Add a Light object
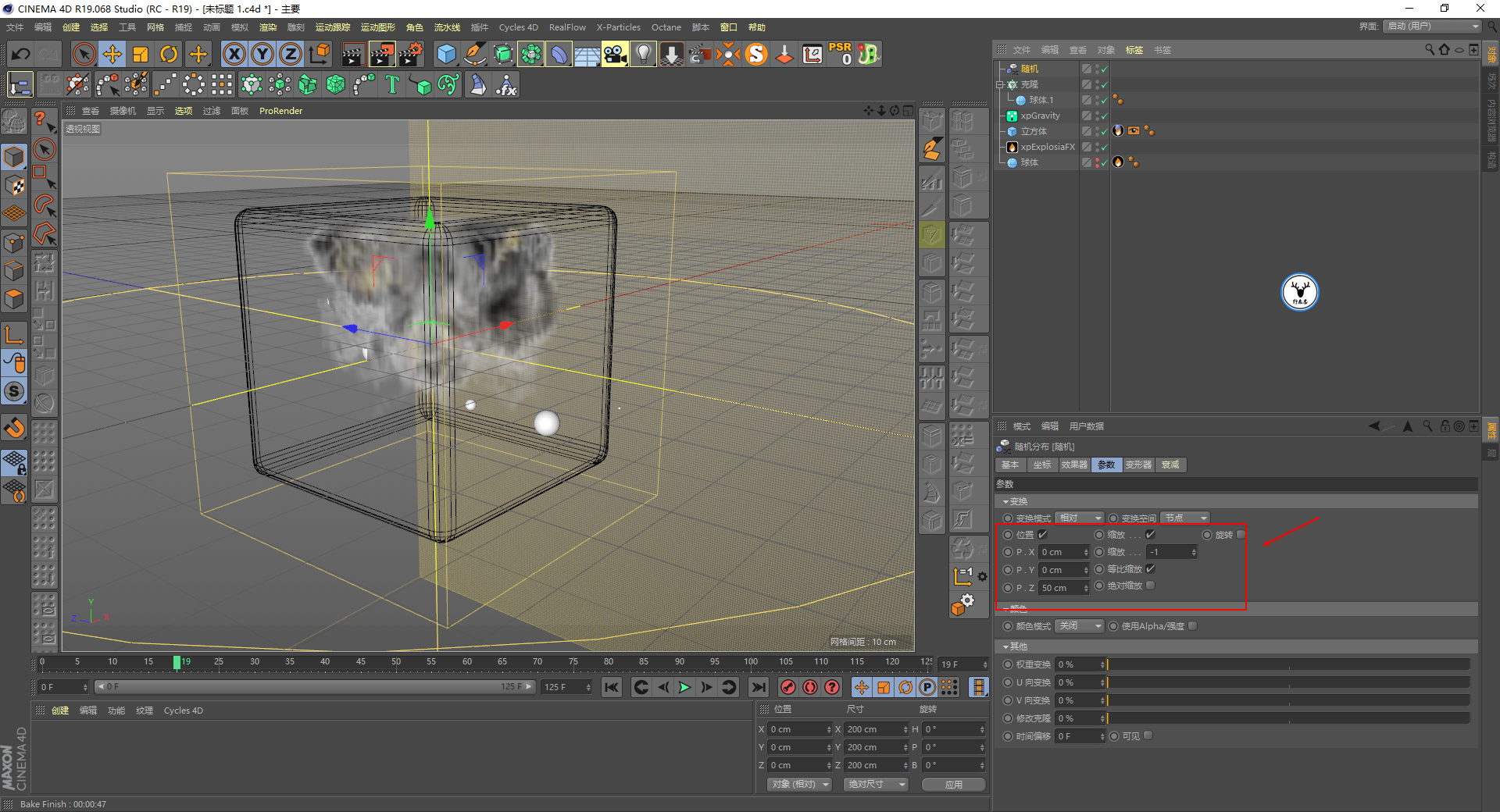 [x=643, y=54]
